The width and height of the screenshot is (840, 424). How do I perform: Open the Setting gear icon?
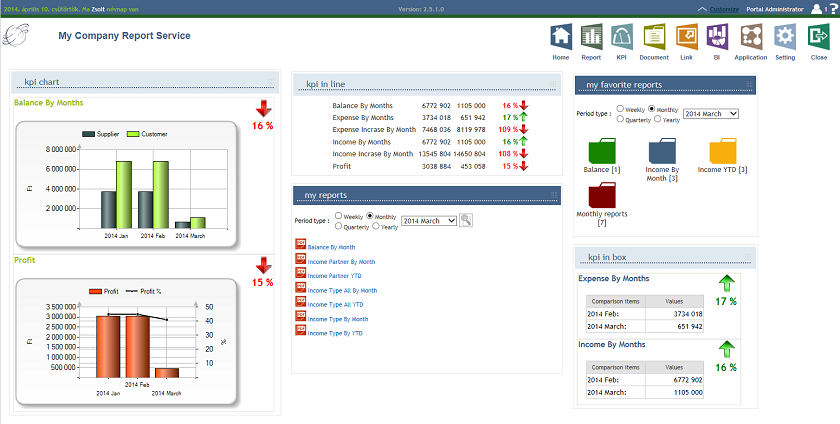coord(785,37)
